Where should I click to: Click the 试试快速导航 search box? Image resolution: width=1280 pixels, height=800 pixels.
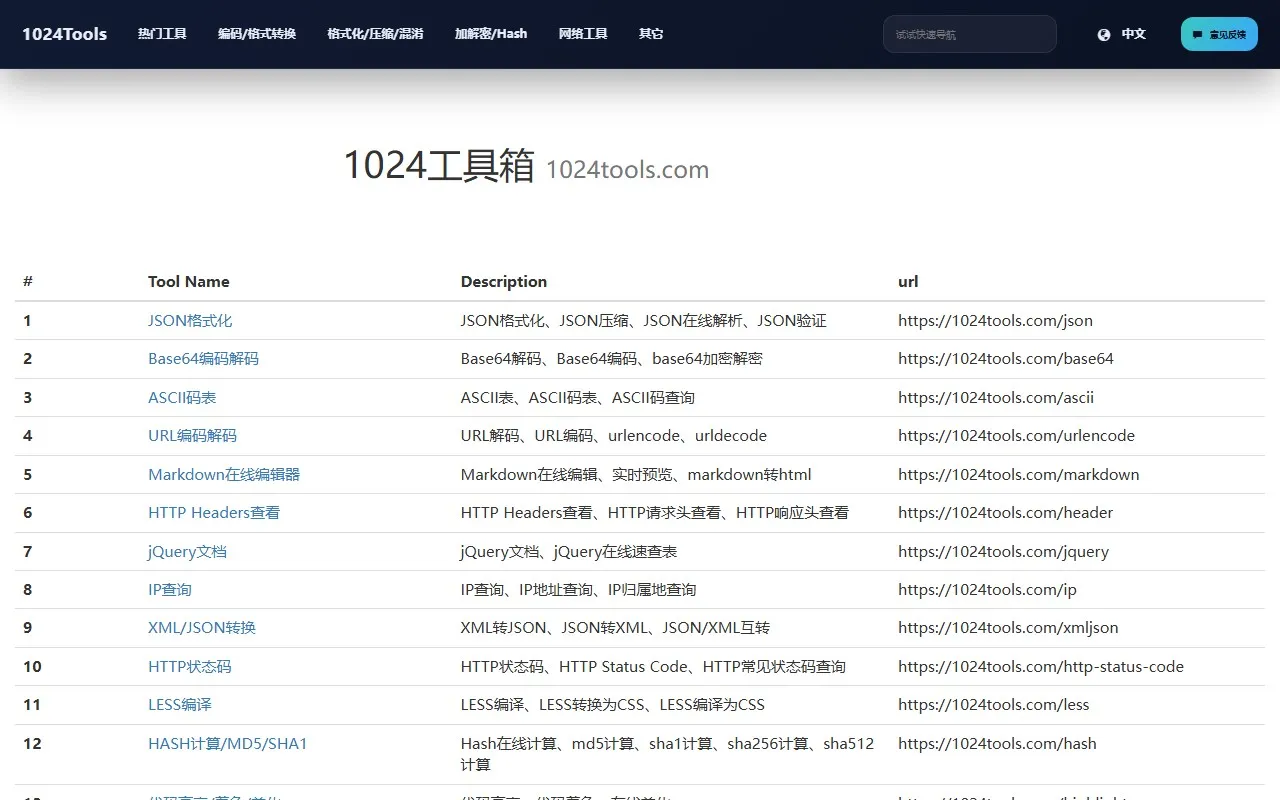969,33
